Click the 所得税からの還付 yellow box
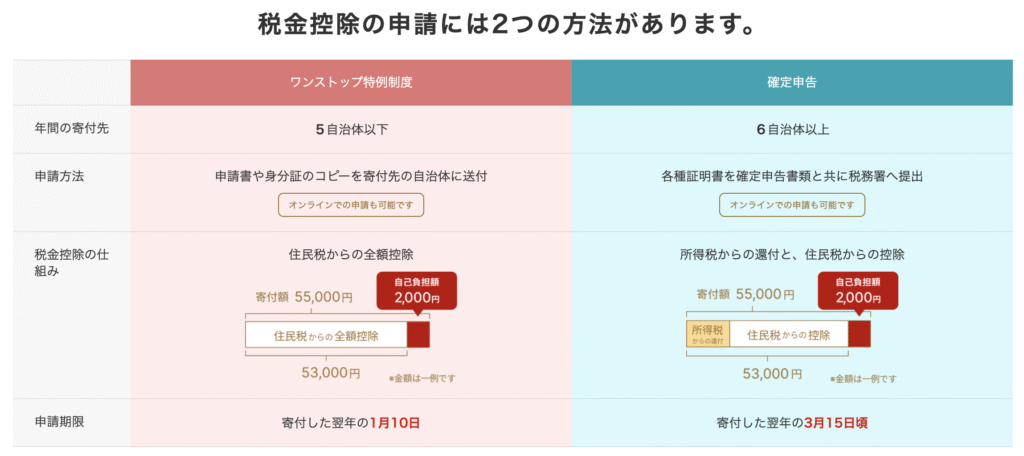This screenshot has width=1024, height=456. 708,335
